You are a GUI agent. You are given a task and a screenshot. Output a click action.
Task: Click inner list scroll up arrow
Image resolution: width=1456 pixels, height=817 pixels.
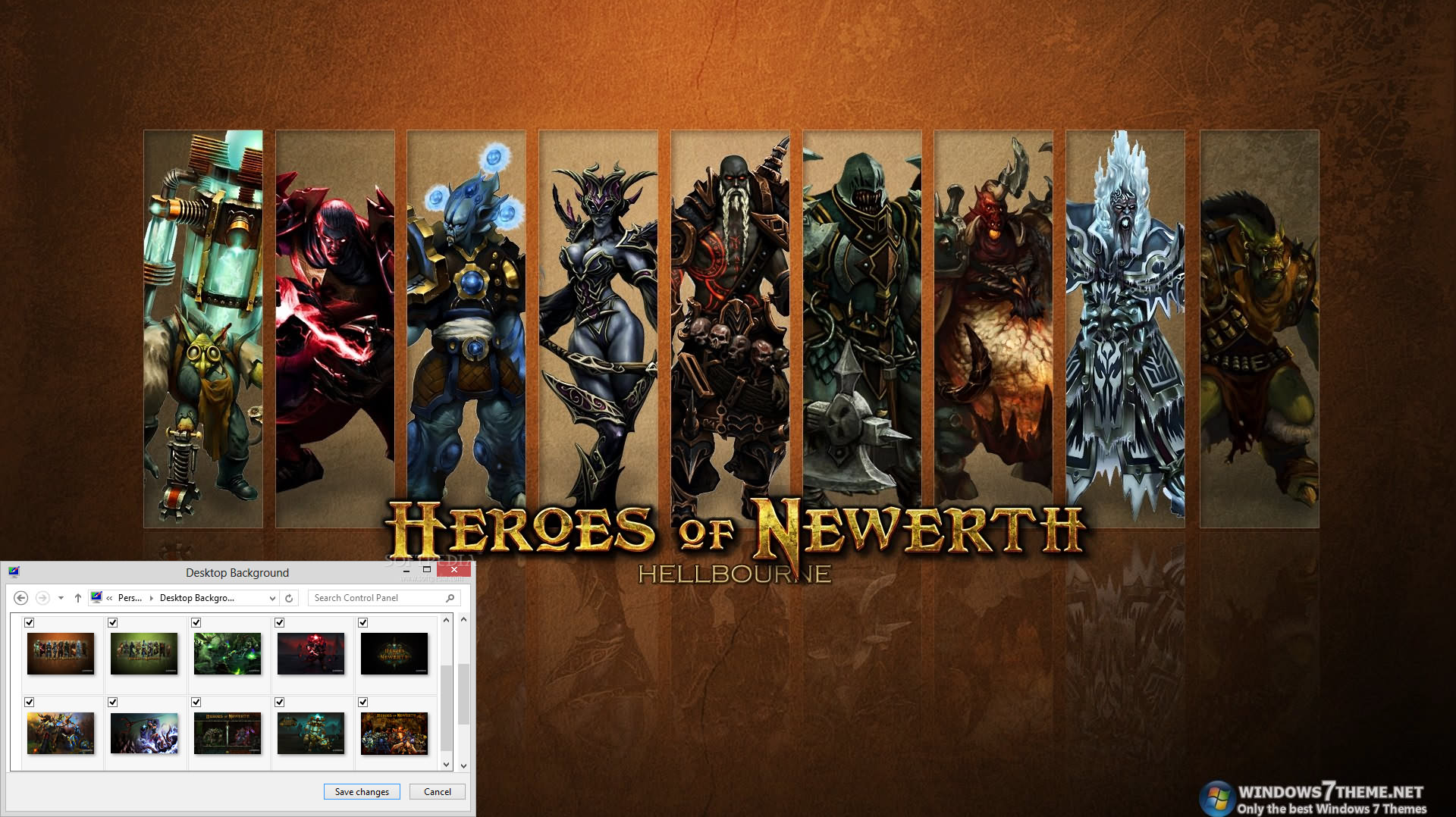tap(447, 620)
